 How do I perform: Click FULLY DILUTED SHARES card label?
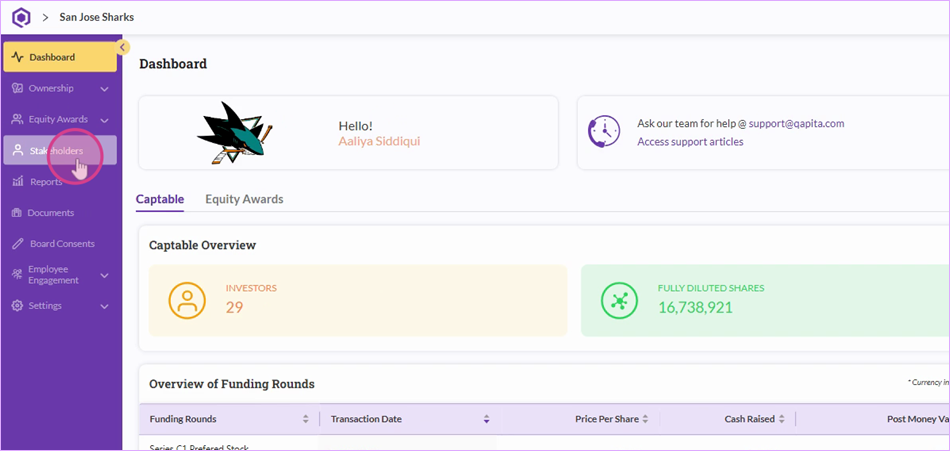711,289
